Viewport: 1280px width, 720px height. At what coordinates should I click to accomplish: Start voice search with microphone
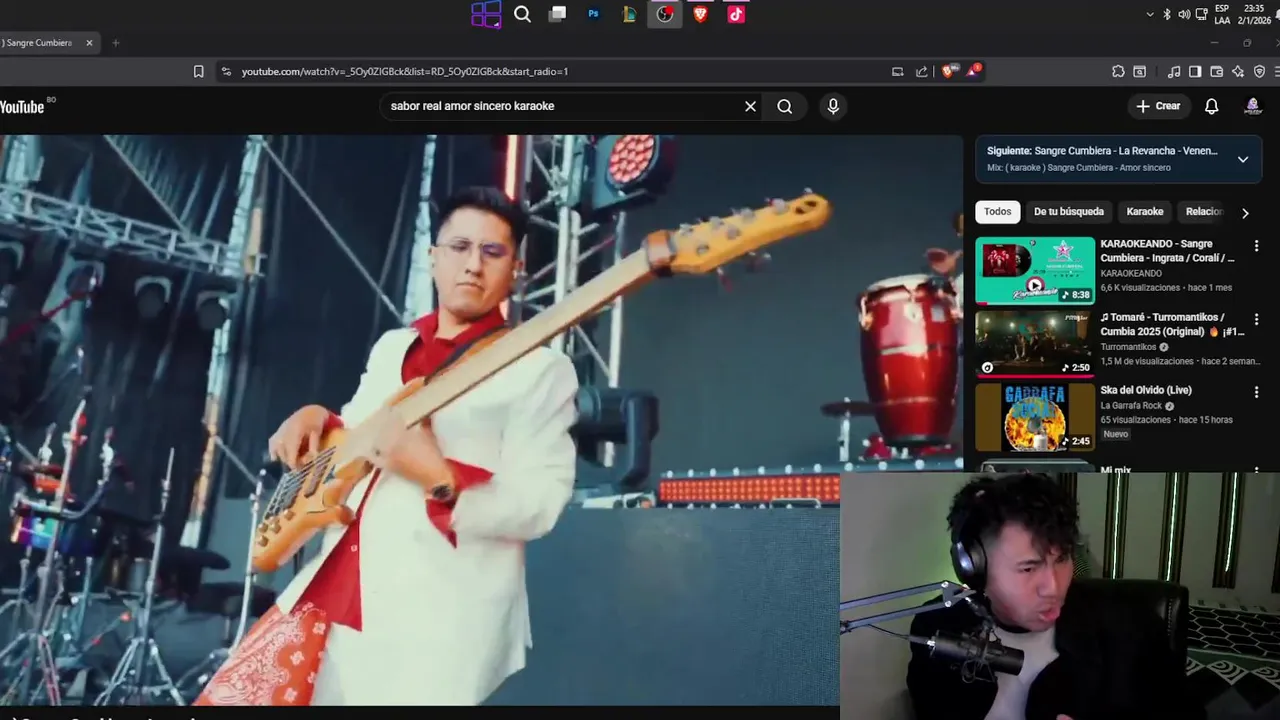coord(833,106)
